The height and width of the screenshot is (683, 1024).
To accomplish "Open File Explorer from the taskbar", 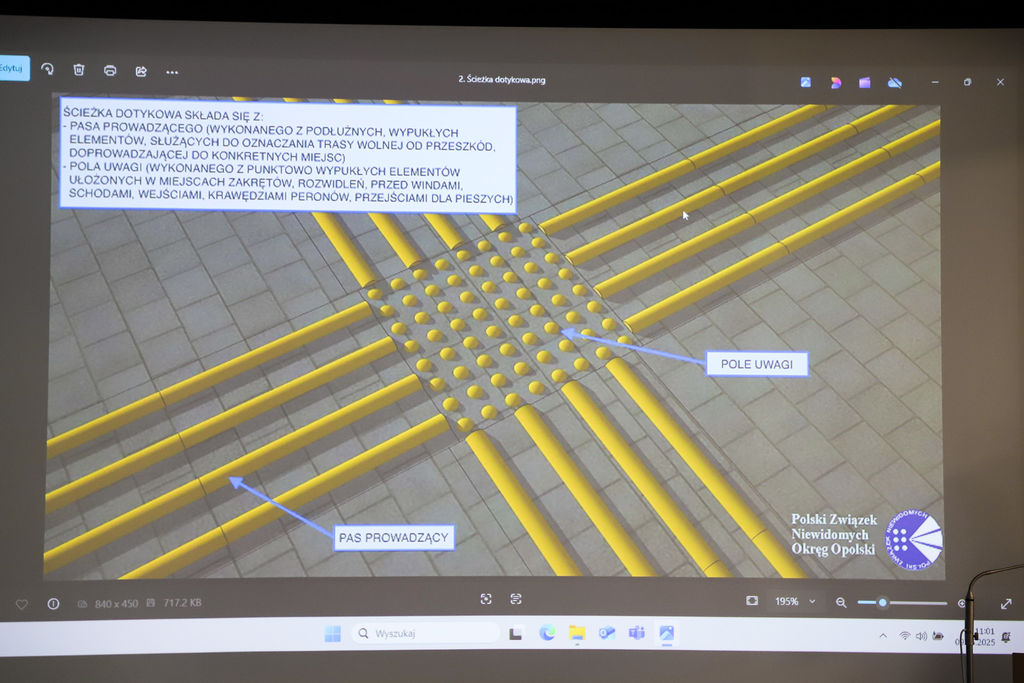I will click(577, 633).
